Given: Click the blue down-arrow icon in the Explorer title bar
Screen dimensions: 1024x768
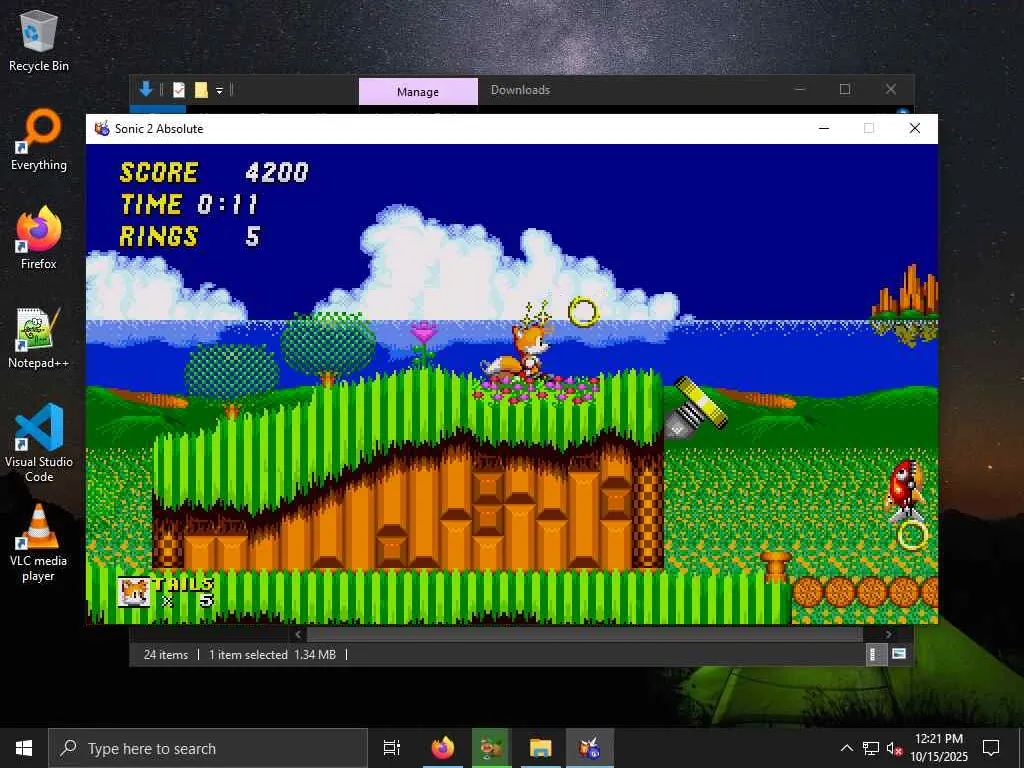Looking at the screenshot, I should (x=146, y=89).
